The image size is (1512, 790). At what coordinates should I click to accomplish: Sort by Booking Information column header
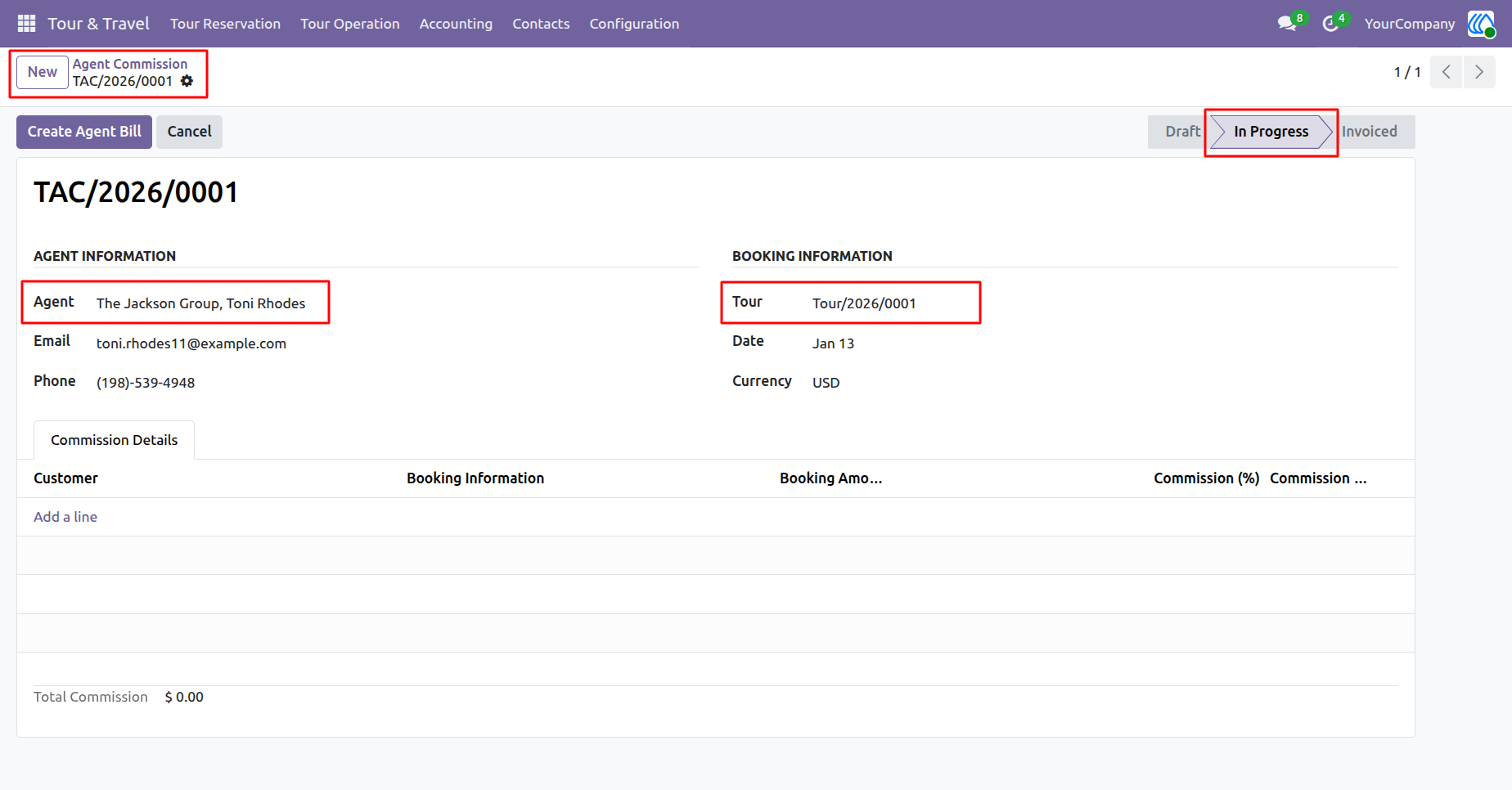click(x=475, y=478)
